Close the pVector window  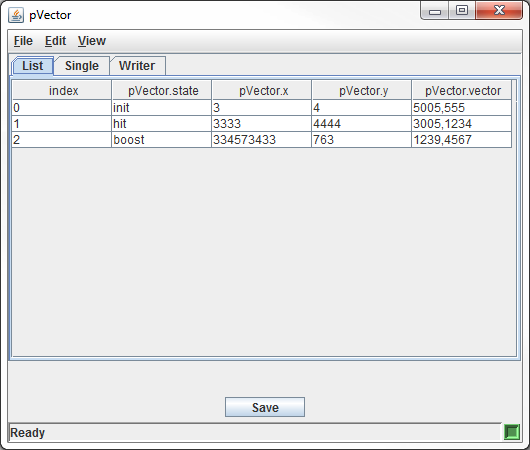[x=499, y=11]
